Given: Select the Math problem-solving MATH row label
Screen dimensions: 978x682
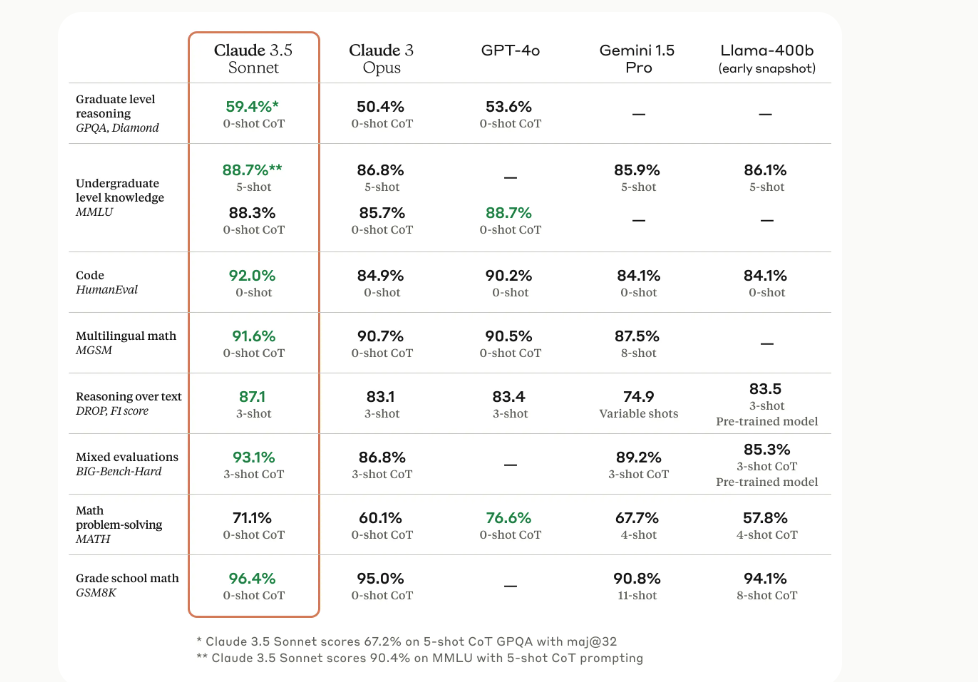Looking at the screenshot, I should [x=118, y=524].
